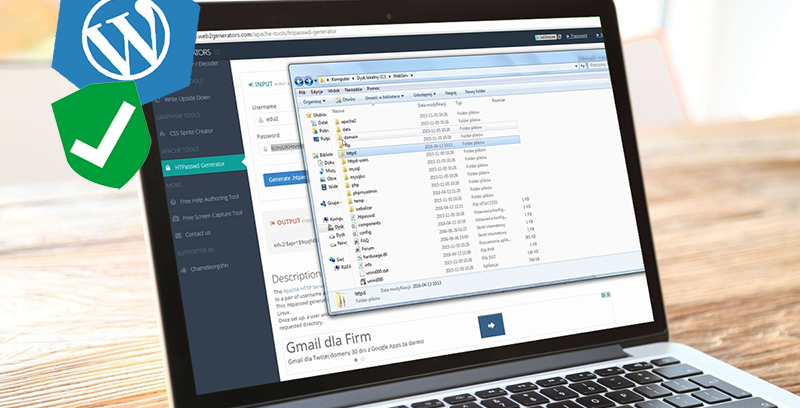Open the Widok menu

(334, 91)
